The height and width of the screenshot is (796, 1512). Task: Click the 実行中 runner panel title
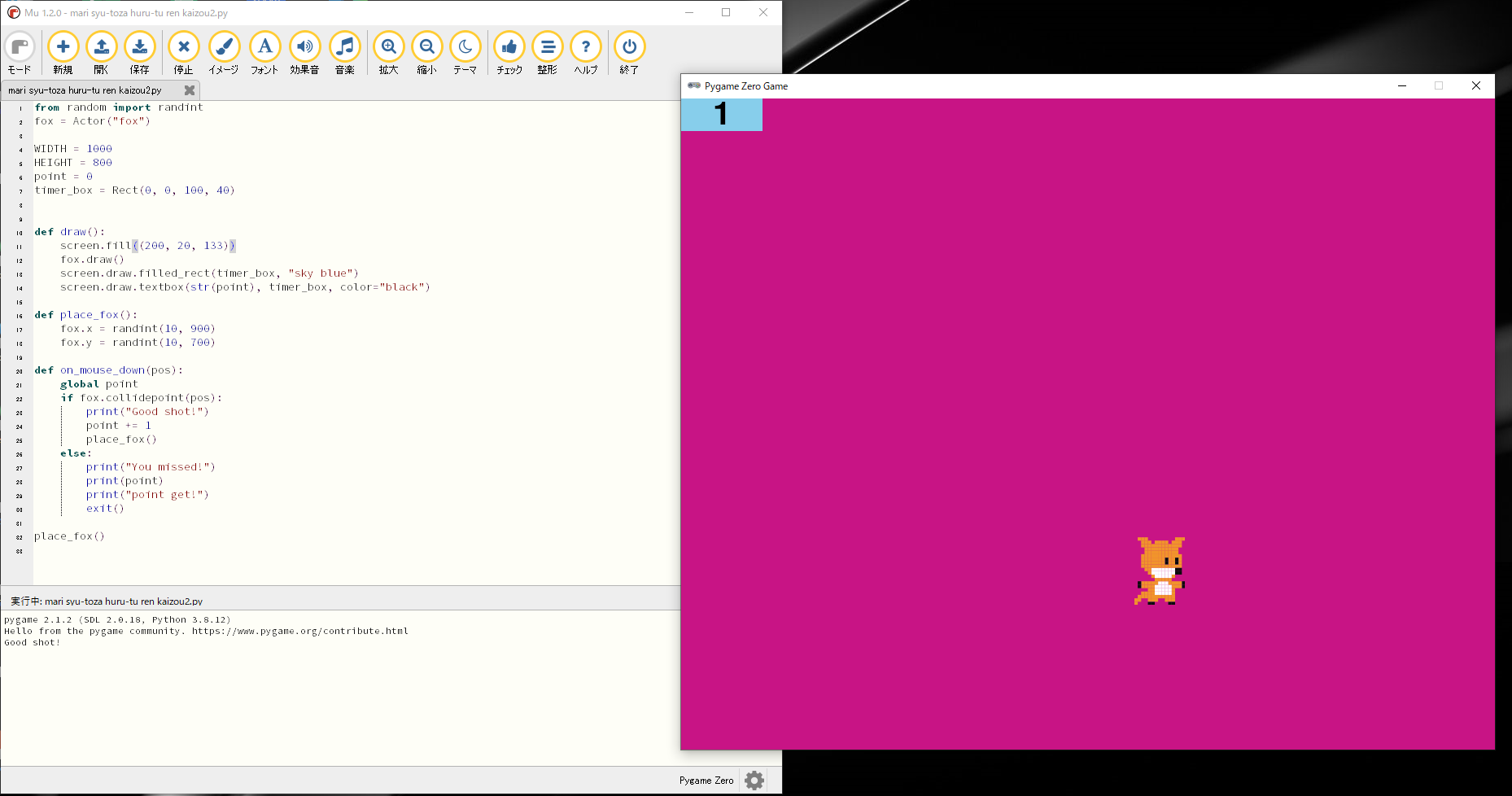(107, 601)
